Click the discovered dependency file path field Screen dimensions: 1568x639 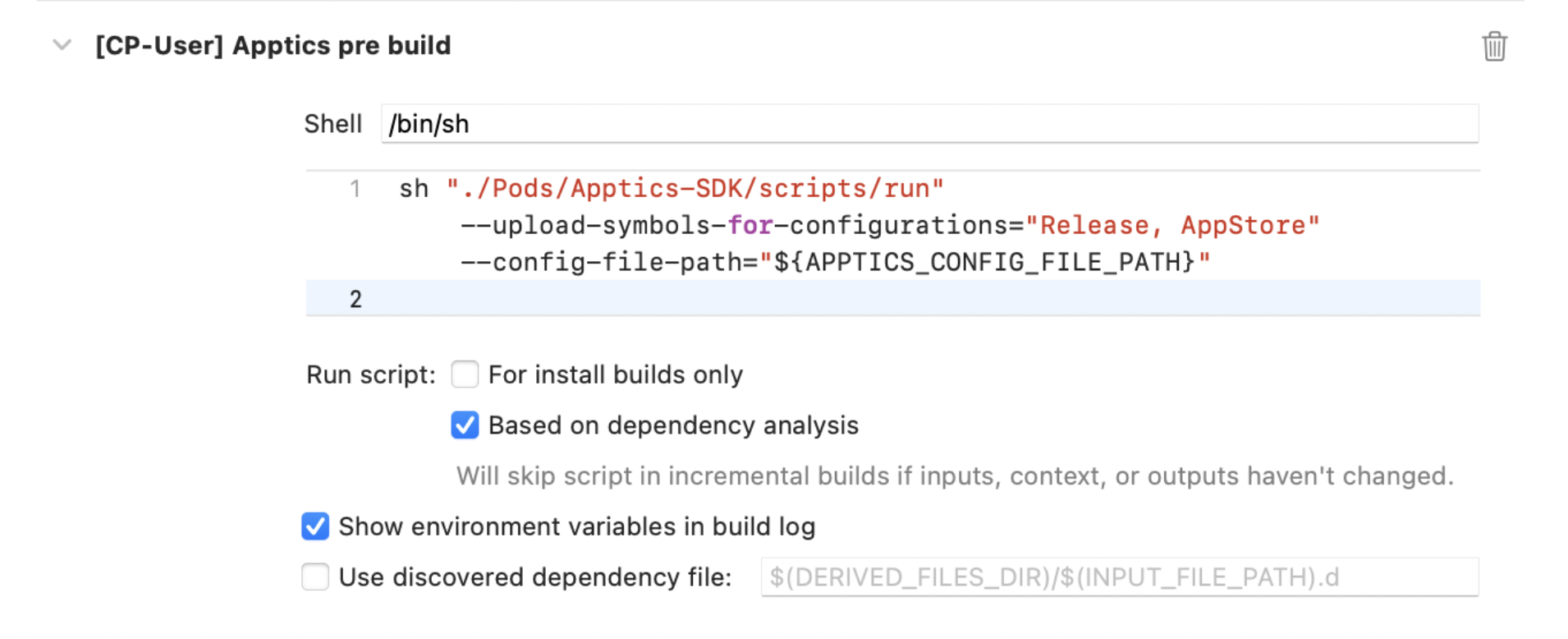click(1119, 577)
